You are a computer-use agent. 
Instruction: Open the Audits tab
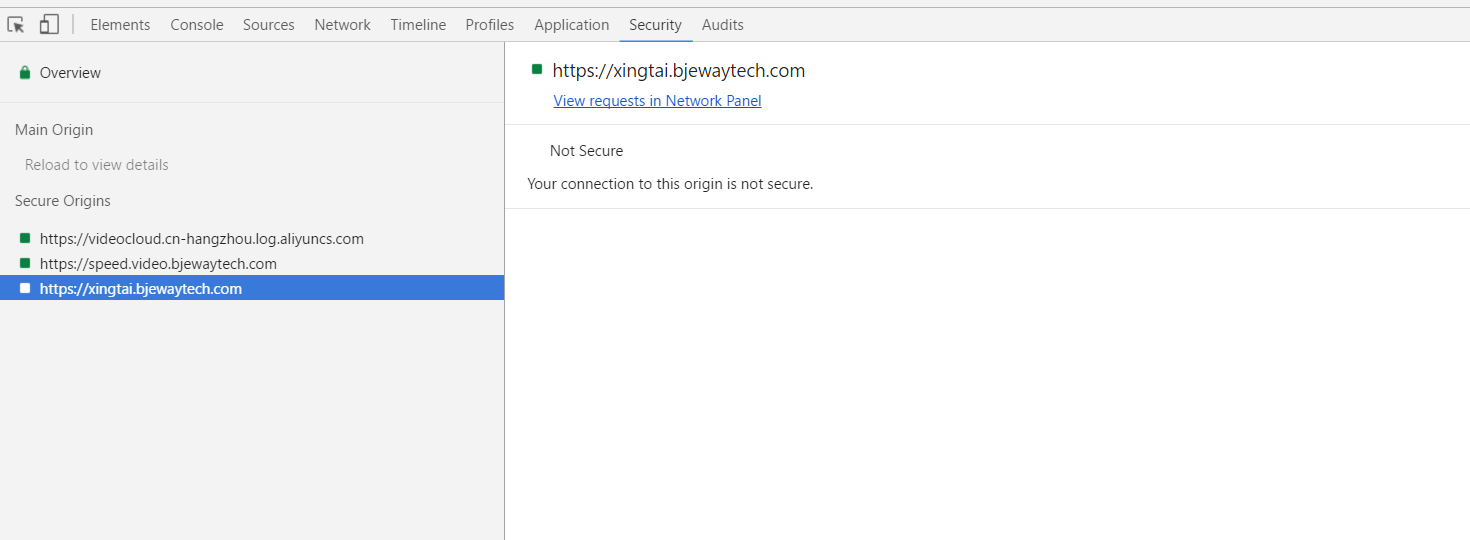pyautogui.click(x=723, y=25)
